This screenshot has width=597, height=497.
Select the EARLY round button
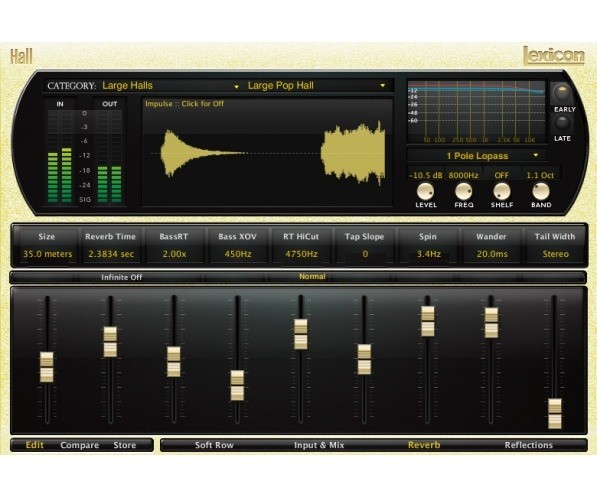[x=562, y=93]
